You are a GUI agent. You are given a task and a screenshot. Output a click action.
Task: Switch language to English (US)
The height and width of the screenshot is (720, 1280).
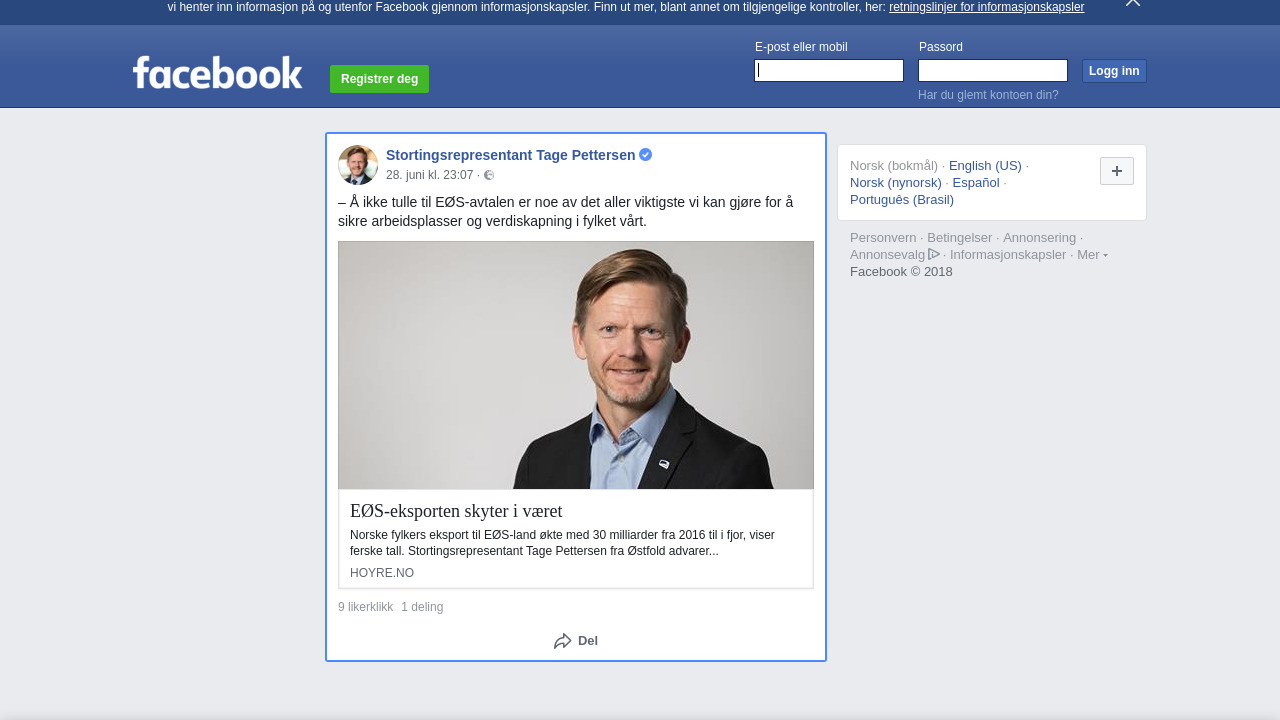985,166
